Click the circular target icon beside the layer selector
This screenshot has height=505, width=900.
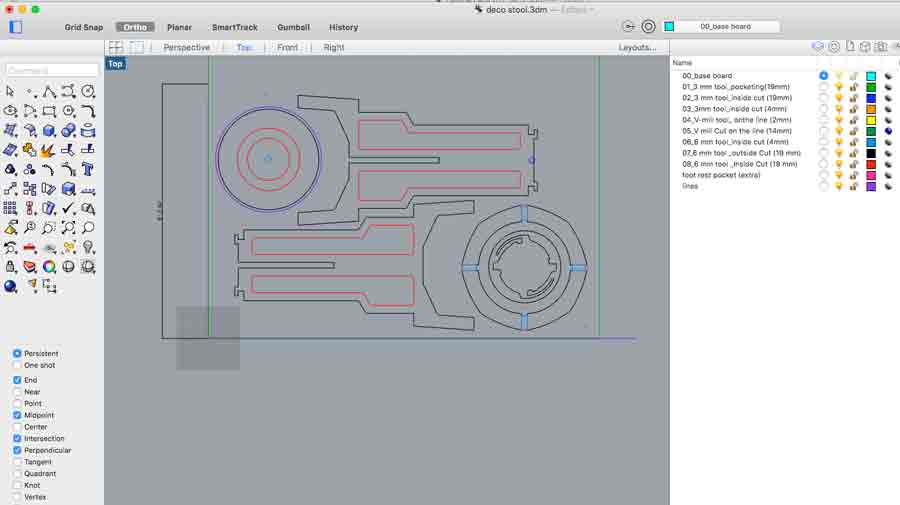648,27
